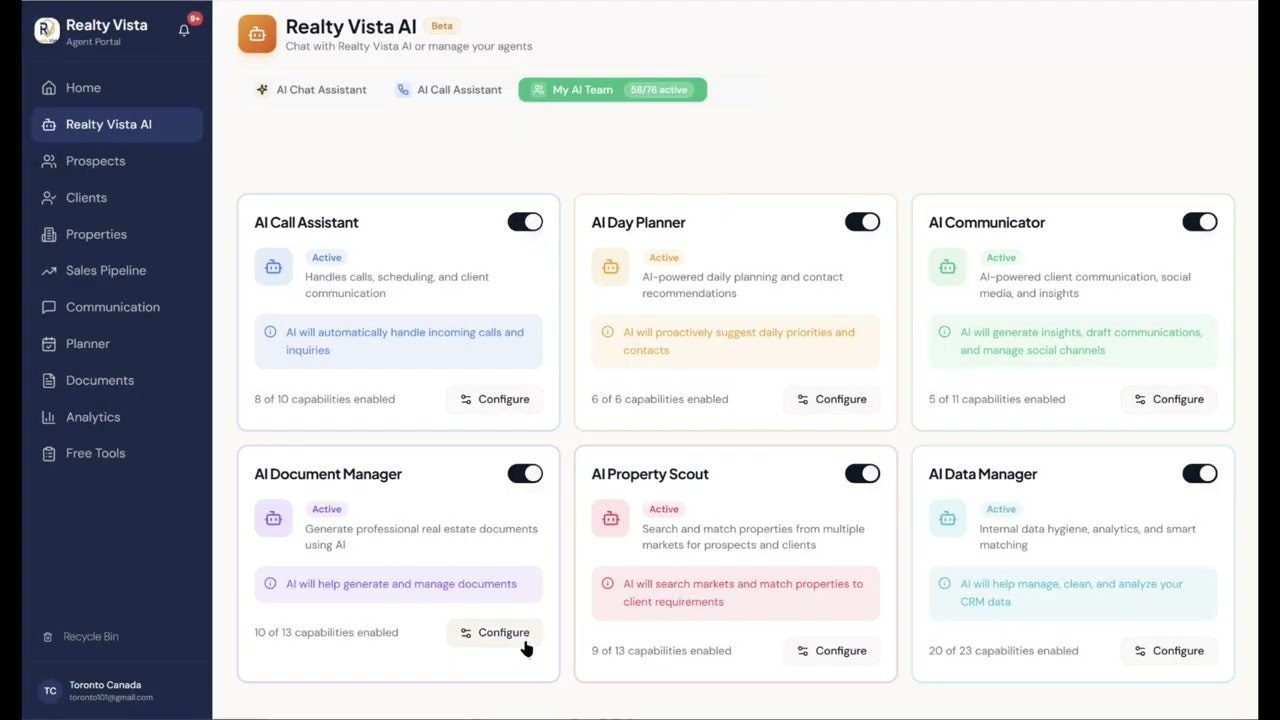Click the TC user avatar
Screen dimensions: 1280x720
tap(50, 691)
